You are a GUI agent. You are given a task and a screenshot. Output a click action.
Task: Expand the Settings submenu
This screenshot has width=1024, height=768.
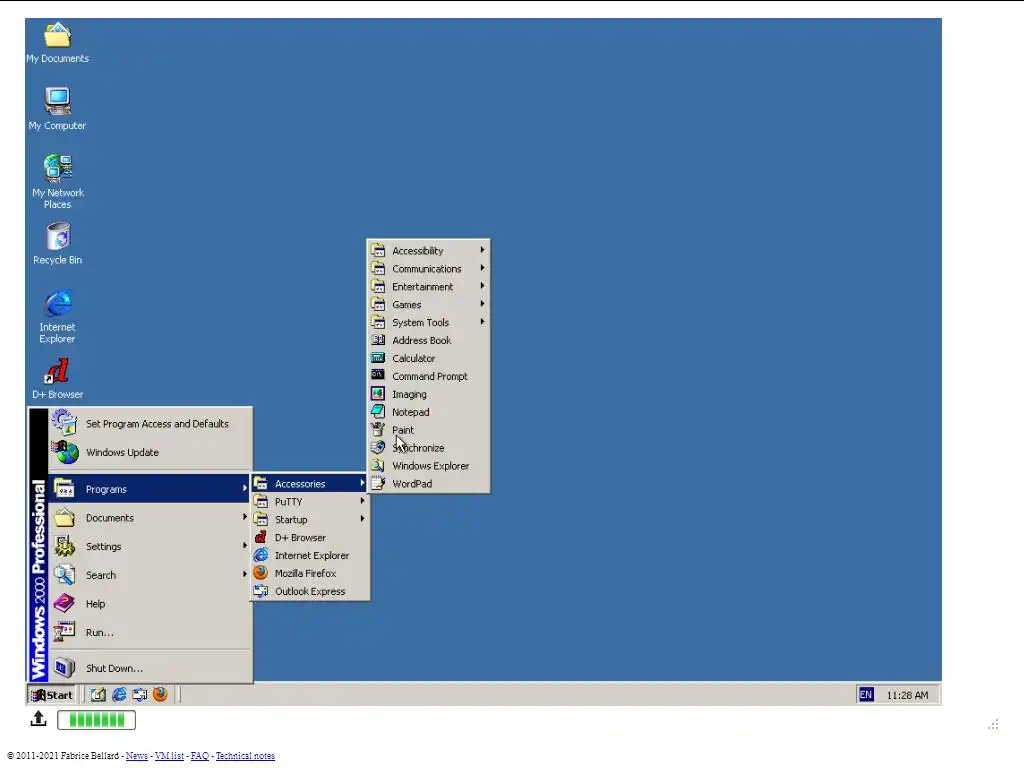click(x=150, y=547)
